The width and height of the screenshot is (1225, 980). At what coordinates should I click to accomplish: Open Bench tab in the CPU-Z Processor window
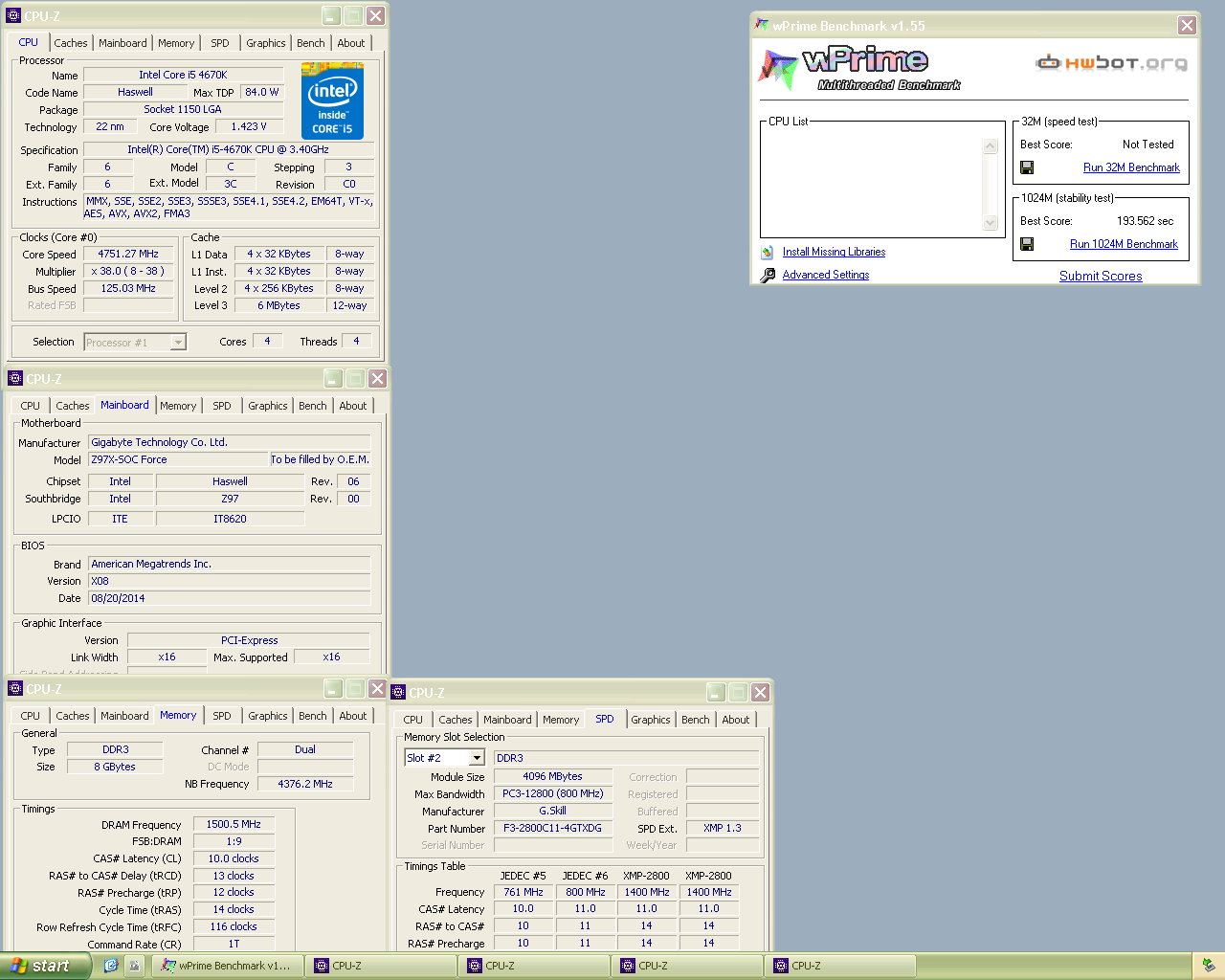[311, 43]
